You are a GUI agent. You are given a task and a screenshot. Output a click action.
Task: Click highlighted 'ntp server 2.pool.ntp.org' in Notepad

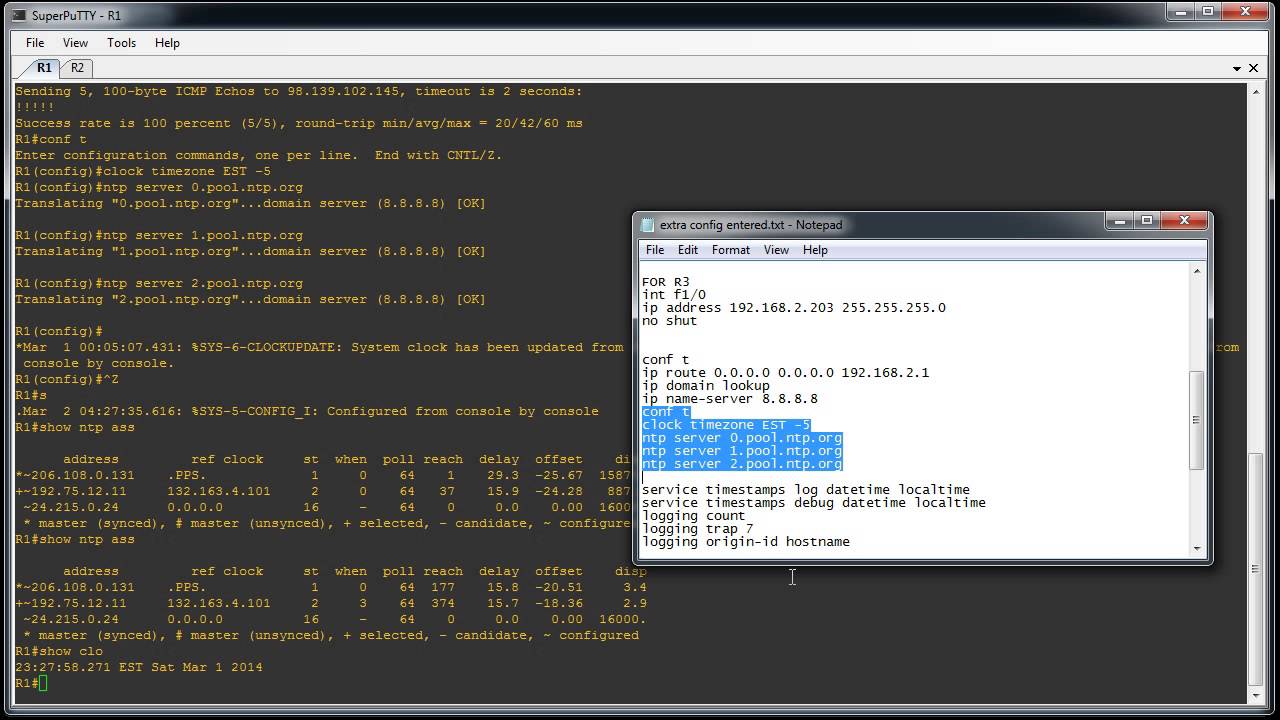[742, 464]
